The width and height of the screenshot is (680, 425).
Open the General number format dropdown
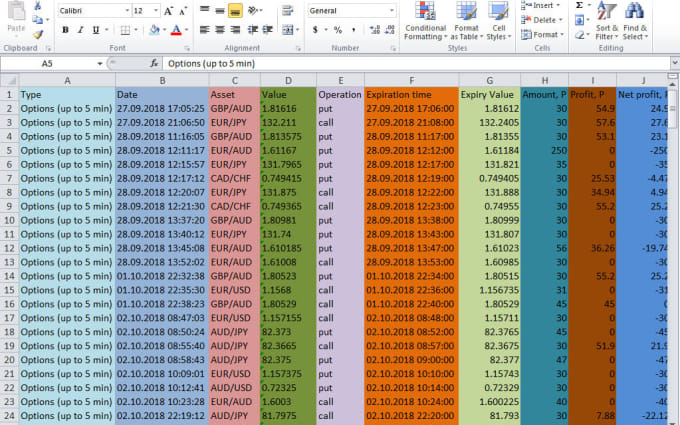pyautogui.click(x=391, y=10)
